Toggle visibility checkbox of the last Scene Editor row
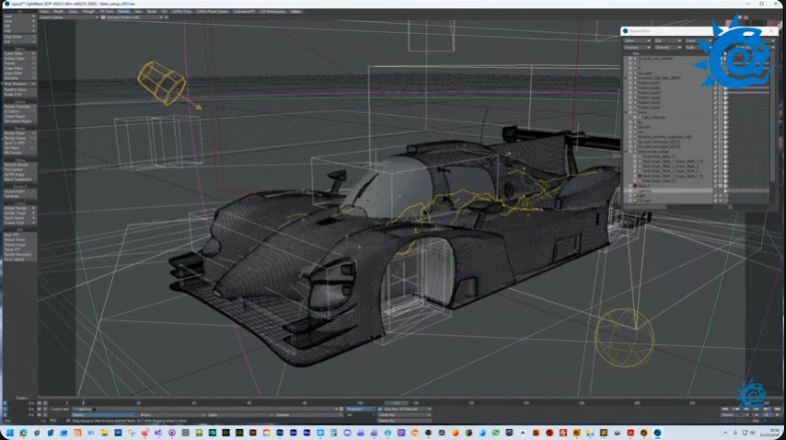 pos(628,200)
